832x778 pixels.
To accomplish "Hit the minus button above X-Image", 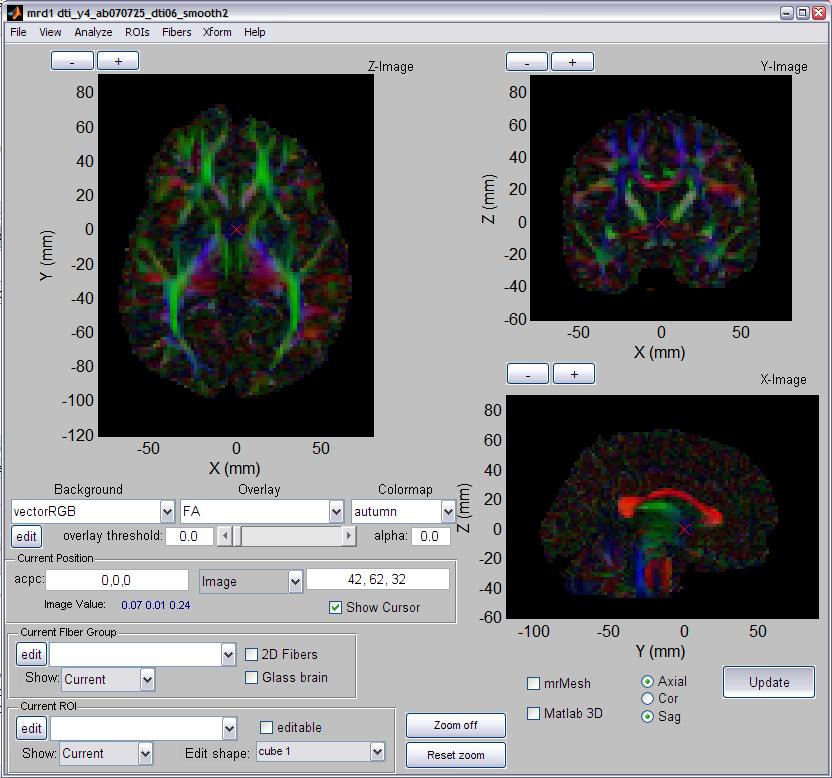I will point(528,374).
